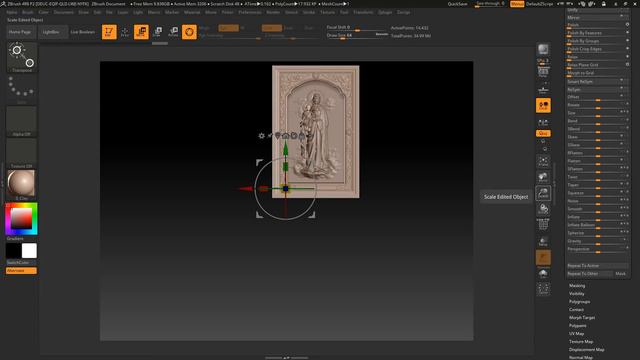Open the Document menu
Screen dimensions: 640x360
click(64, 12)
